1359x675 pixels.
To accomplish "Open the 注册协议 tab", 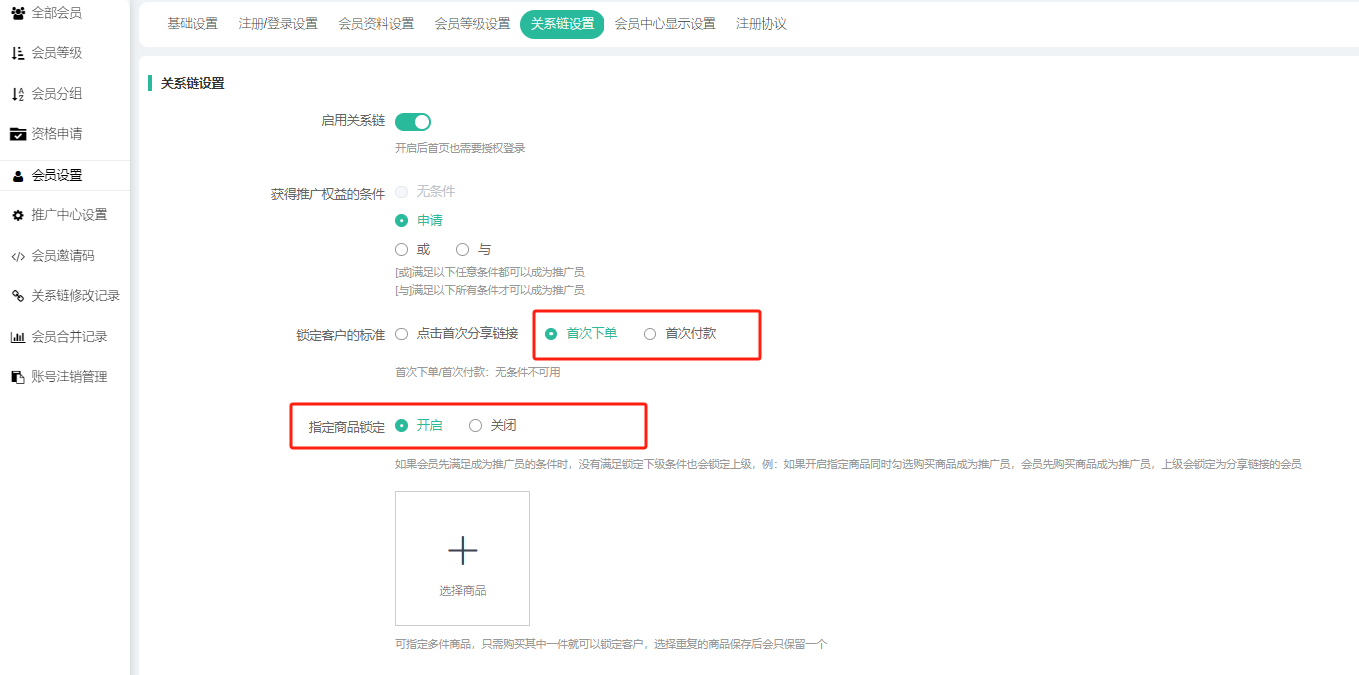I will click(761, 24).
